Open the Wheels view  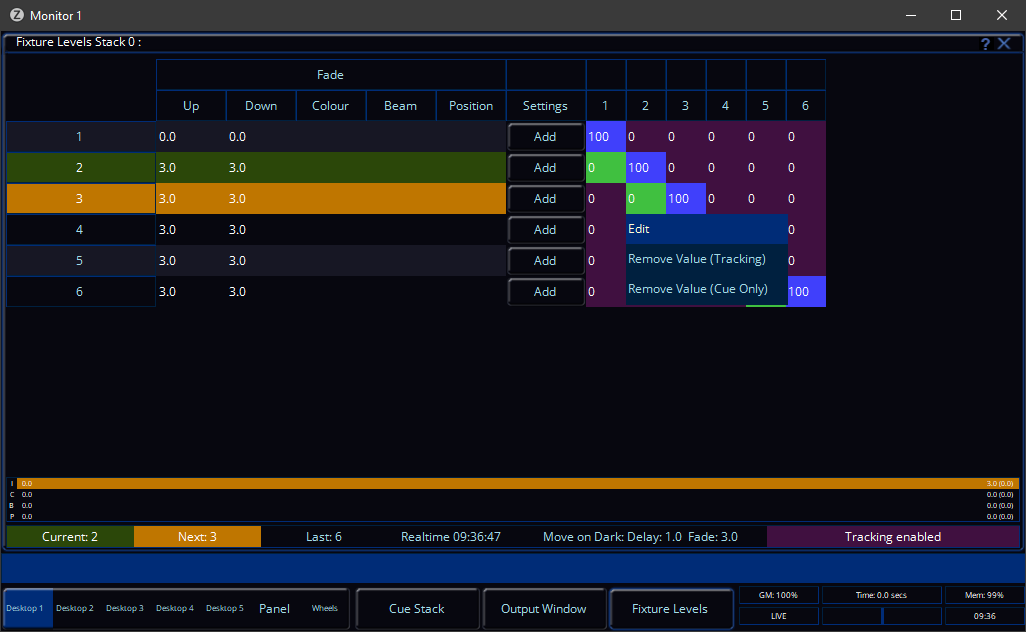[x=324, y=608]
